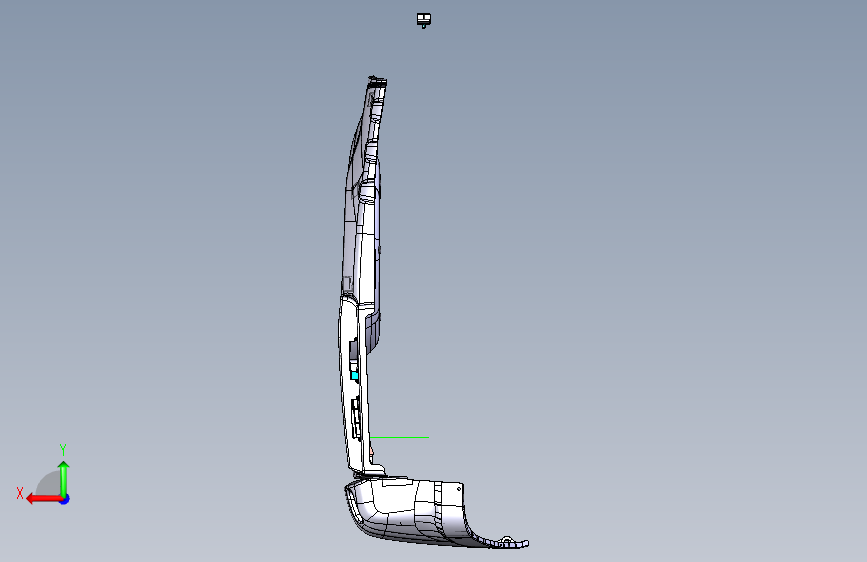Click the red X label on the triad
Screen dimensions: 867x562
click(20, 493)
